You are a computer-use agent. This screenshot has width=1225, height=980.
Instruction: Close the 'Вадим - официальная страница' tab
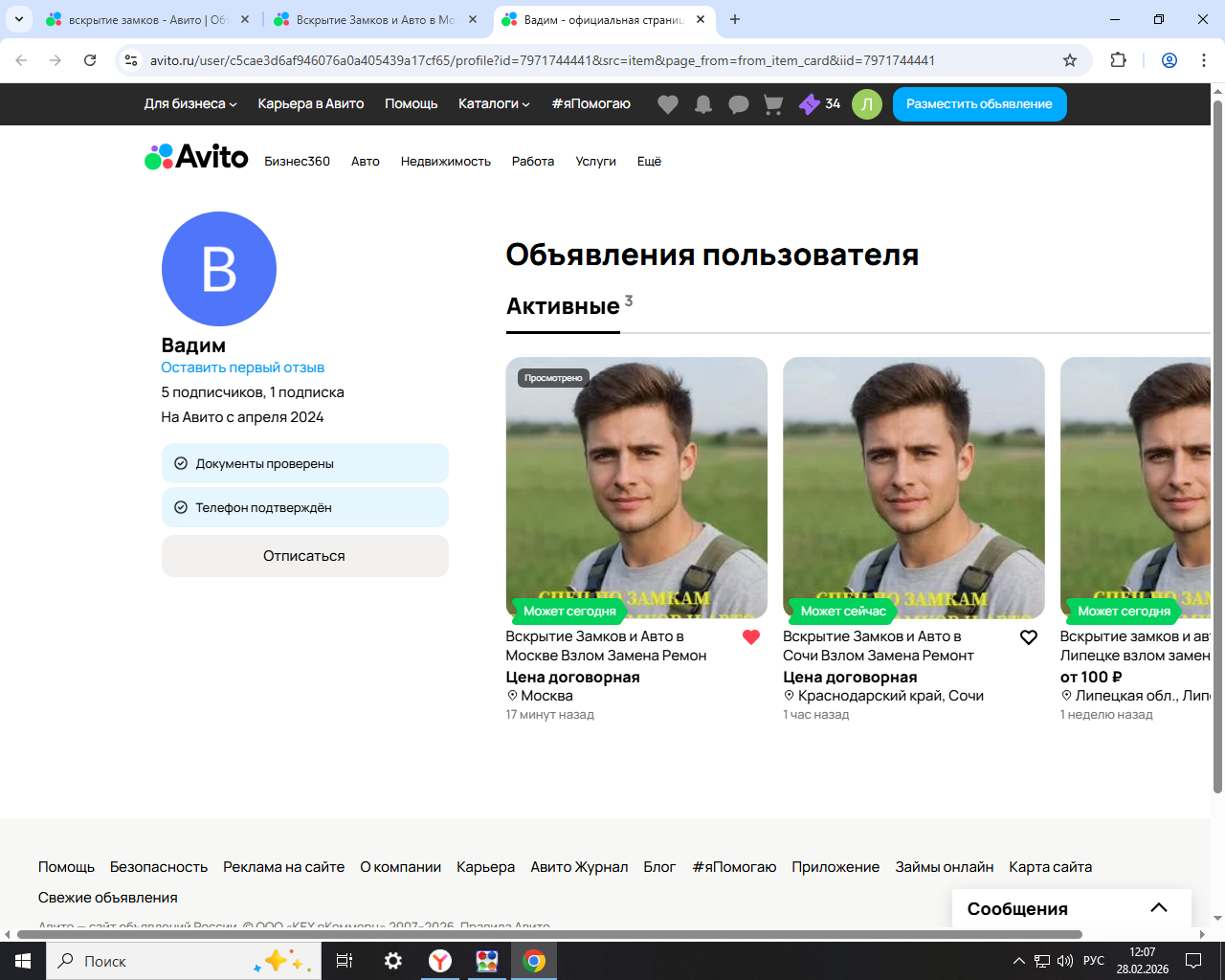coord(701,19)
